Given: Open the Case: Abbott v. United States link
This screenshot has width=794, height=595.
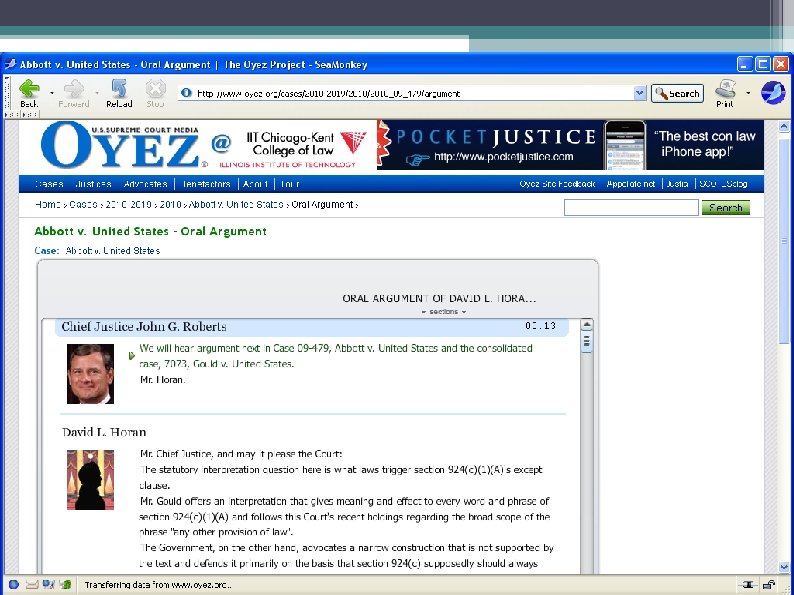Looking at the screenshot, I should [x=112, y=251].
